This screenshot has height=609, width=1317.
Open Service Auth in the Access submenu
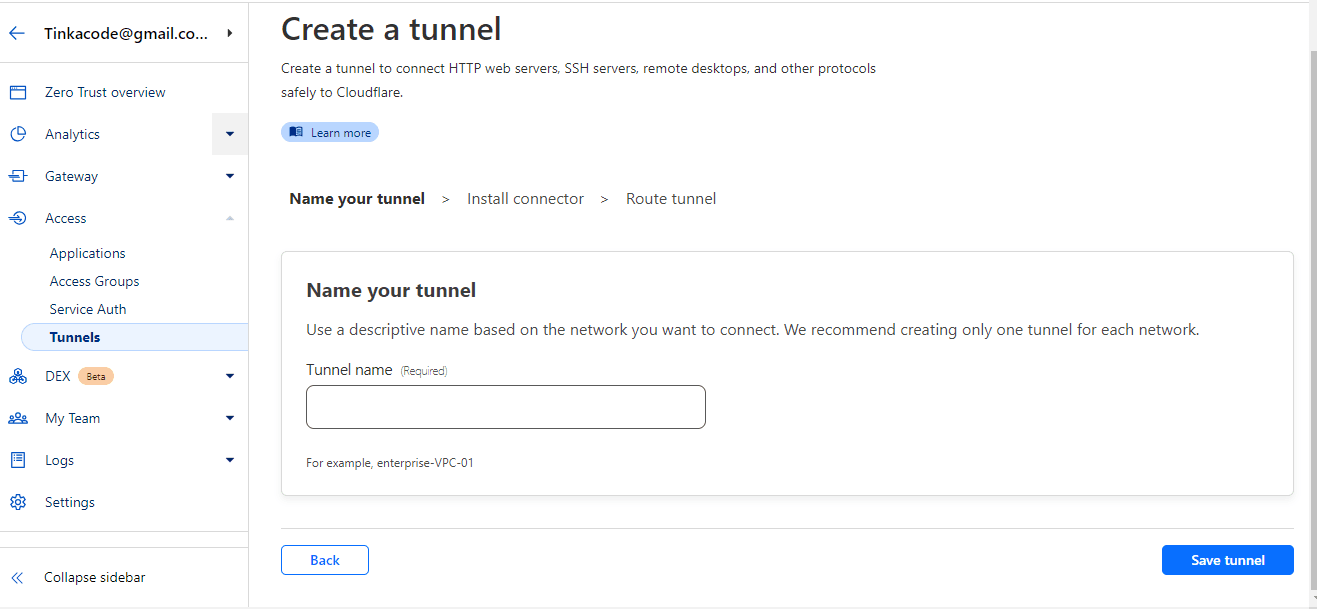pos(88,309)
